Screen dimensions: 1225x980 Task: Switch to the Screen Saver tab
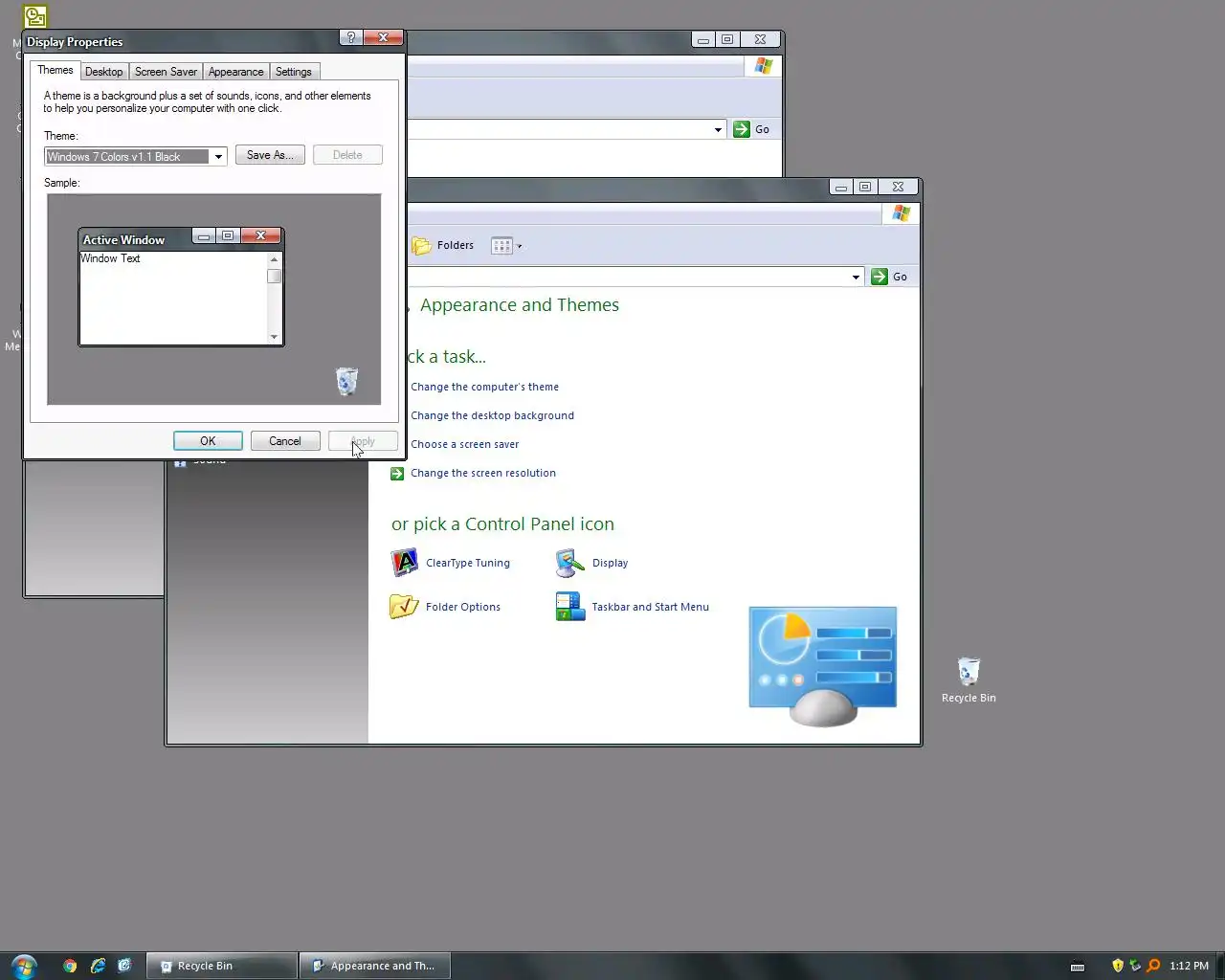coord(166,72)
